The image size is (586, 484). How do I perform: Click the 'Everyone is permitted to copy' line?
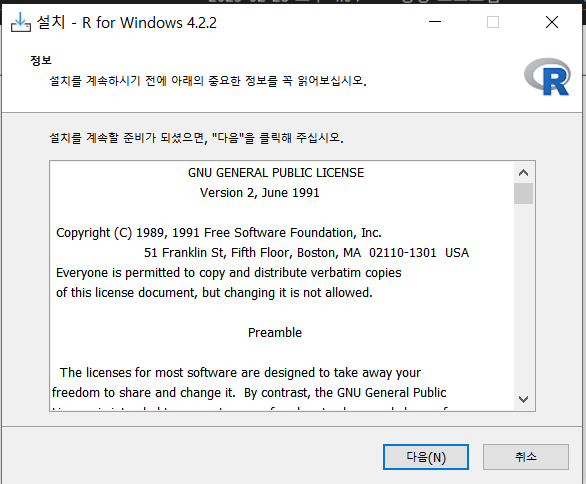(x=228, y=273)
